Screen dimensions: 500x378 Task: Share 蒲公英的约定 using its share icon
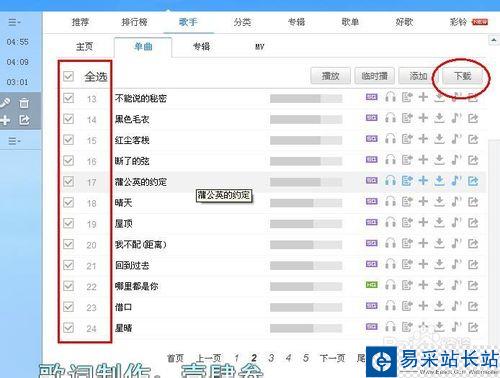click(473, 181)
